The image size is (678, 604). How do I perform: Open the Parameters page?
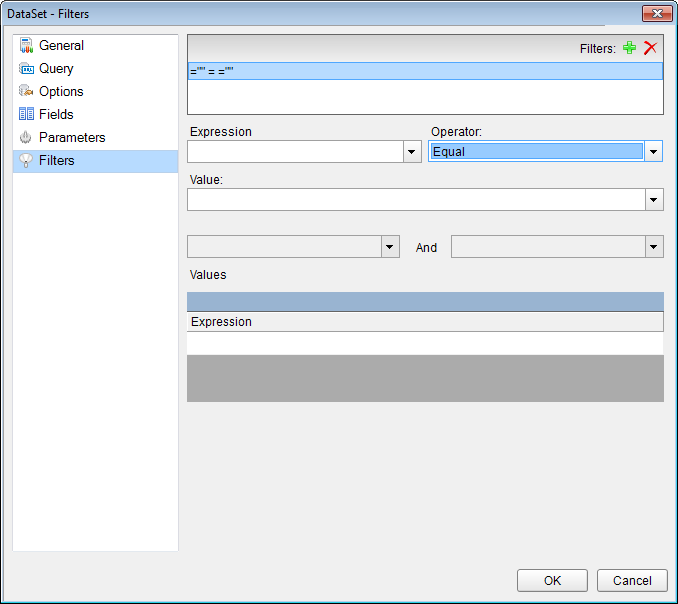96,137
